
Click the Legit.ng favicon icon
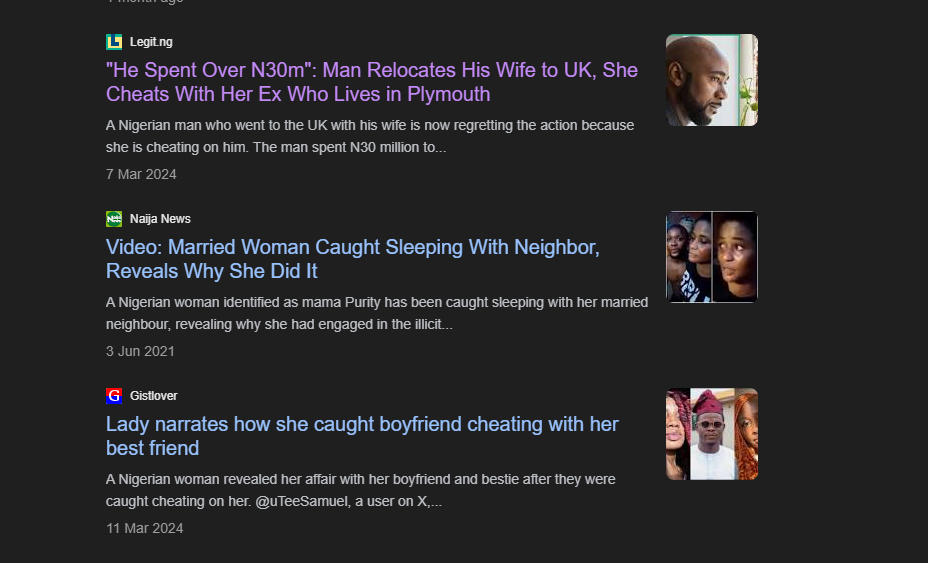click(x=114, y=42)
